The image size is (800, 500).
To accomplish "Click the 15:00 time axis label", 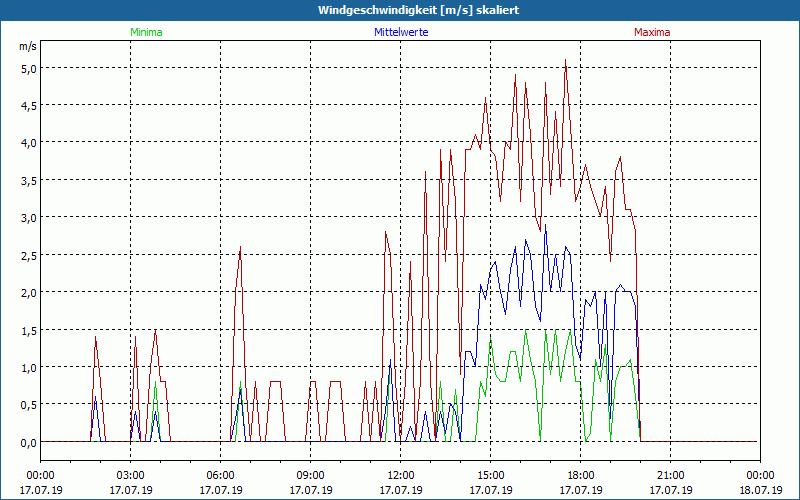I will point(491,476).
